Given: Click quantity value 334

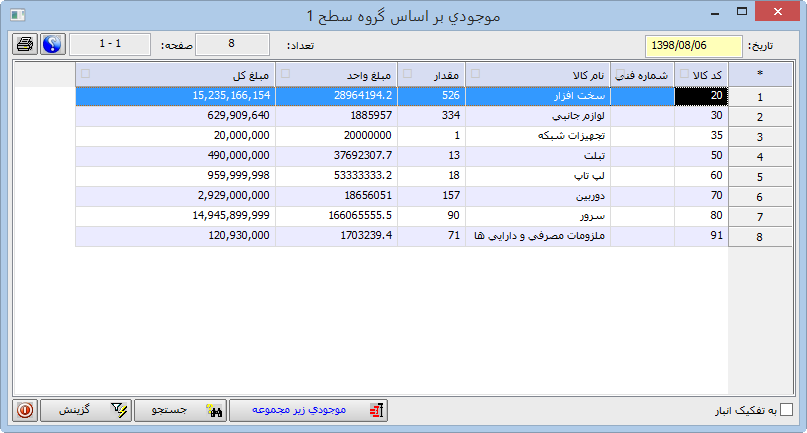Looking at the screenshot, I should coord(450,115).
